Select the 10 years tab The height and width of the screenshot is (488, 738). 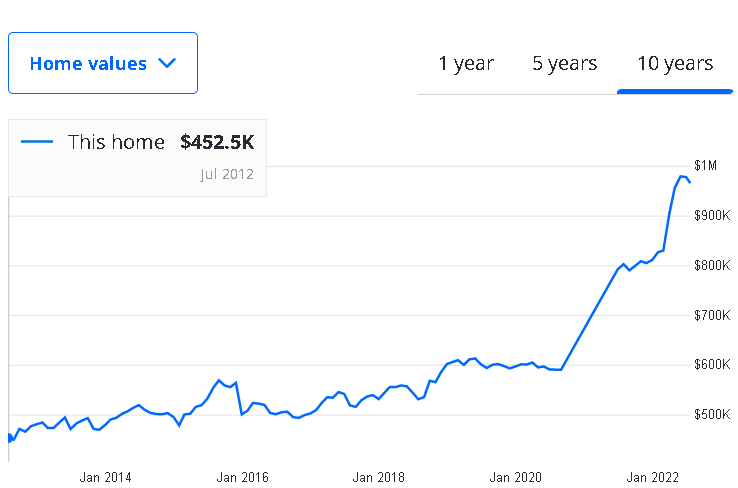675,64
